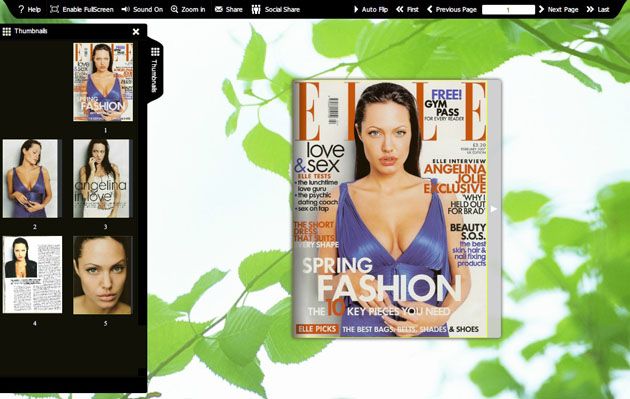Collapse the vertical Thumbnails side tab
This screenshot has height=399, width=630.
[x=155, y=70]
